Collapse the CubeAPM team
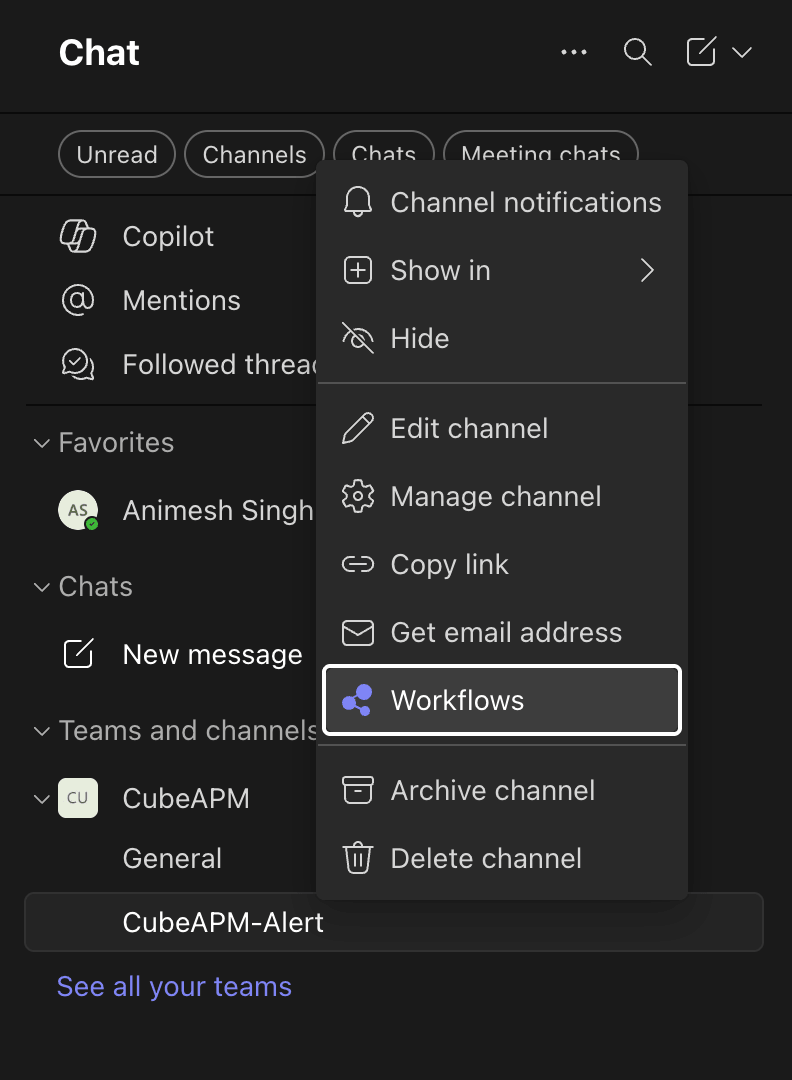The image size is (792, 1080). point(41,798)
